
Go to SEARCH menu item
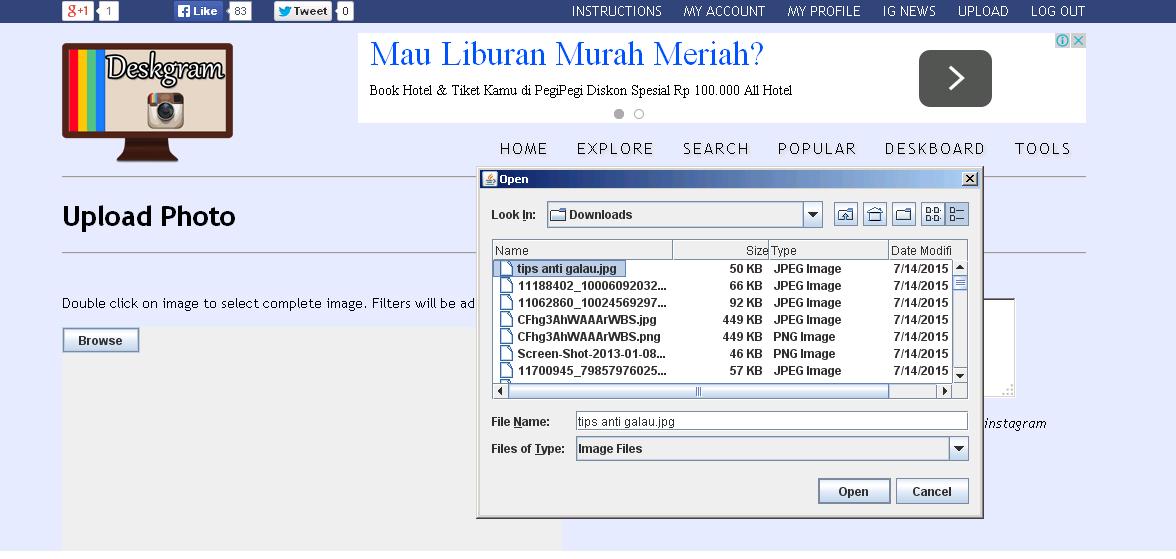coord(716,149)
